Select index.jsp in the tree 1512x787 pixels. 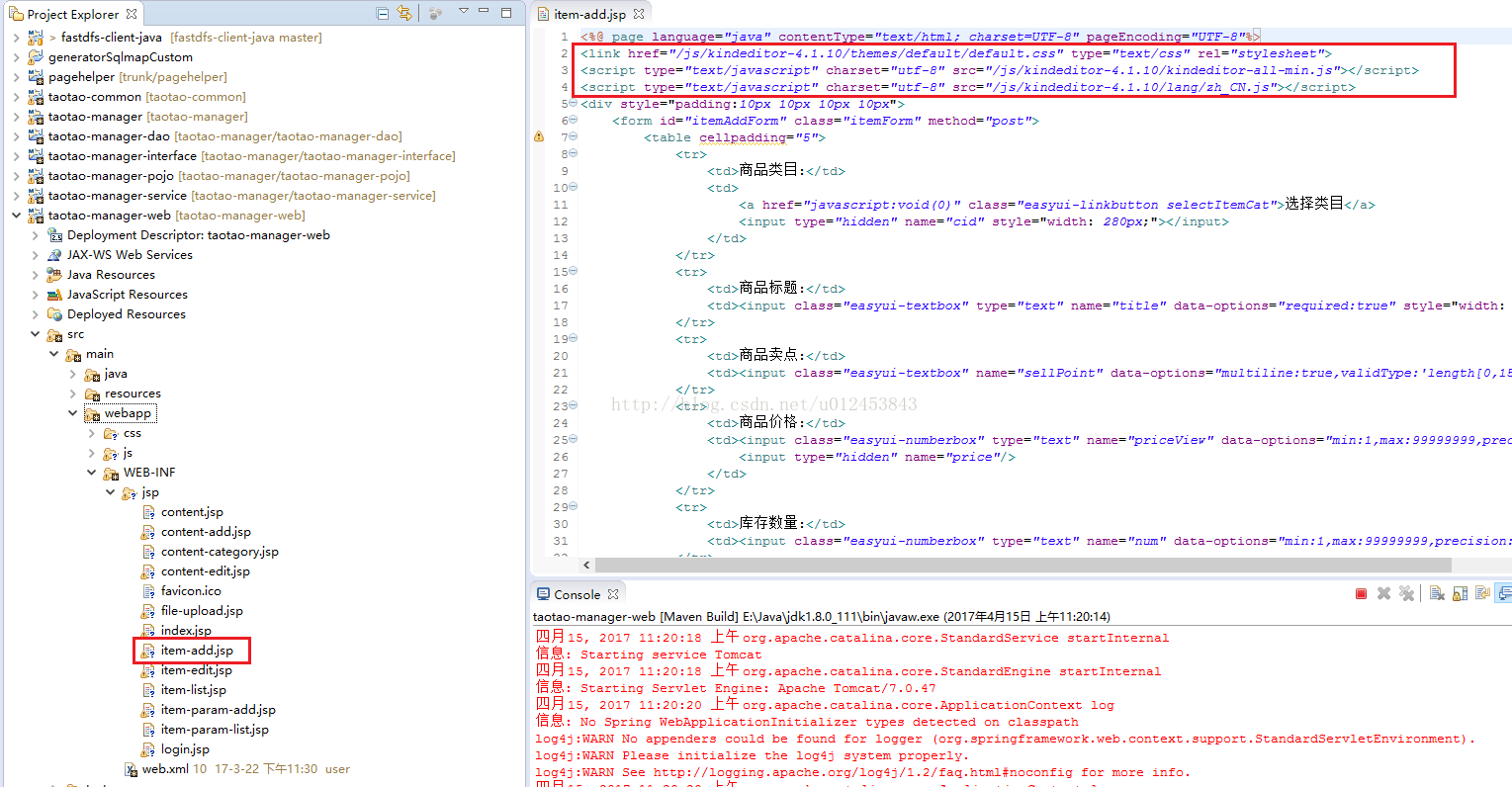[x=186, y=631]
